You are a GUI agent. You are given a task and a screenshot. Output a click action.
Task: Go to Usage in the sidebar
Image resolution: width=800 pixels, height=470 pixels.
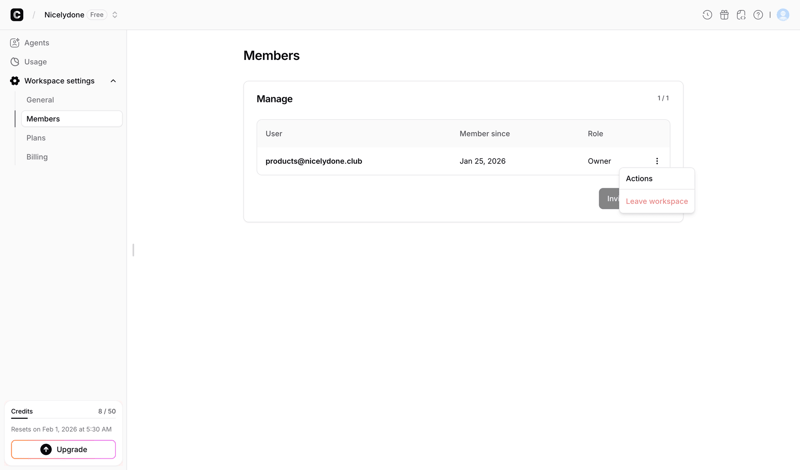tap(35, 62)
